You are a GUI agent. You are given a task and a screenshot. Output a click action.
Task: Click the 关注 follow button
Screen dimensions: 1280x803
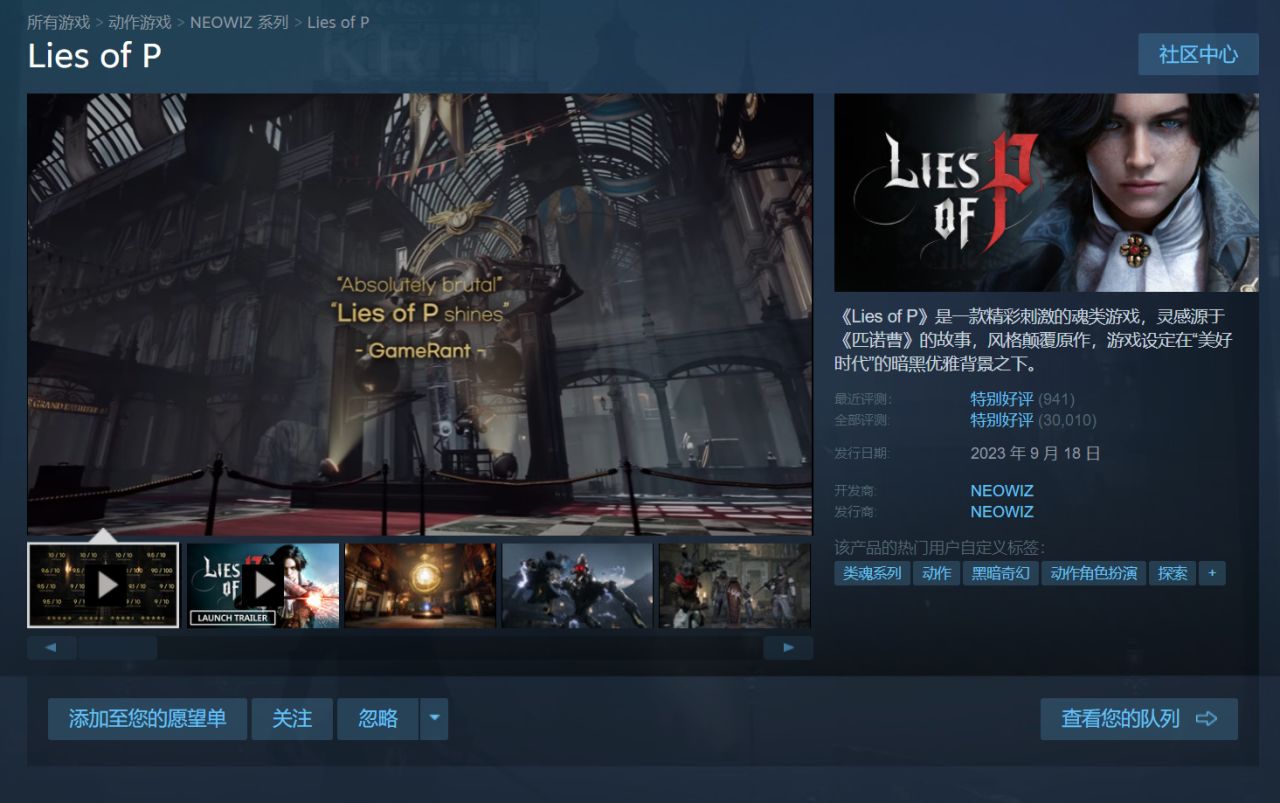(292, 719)
